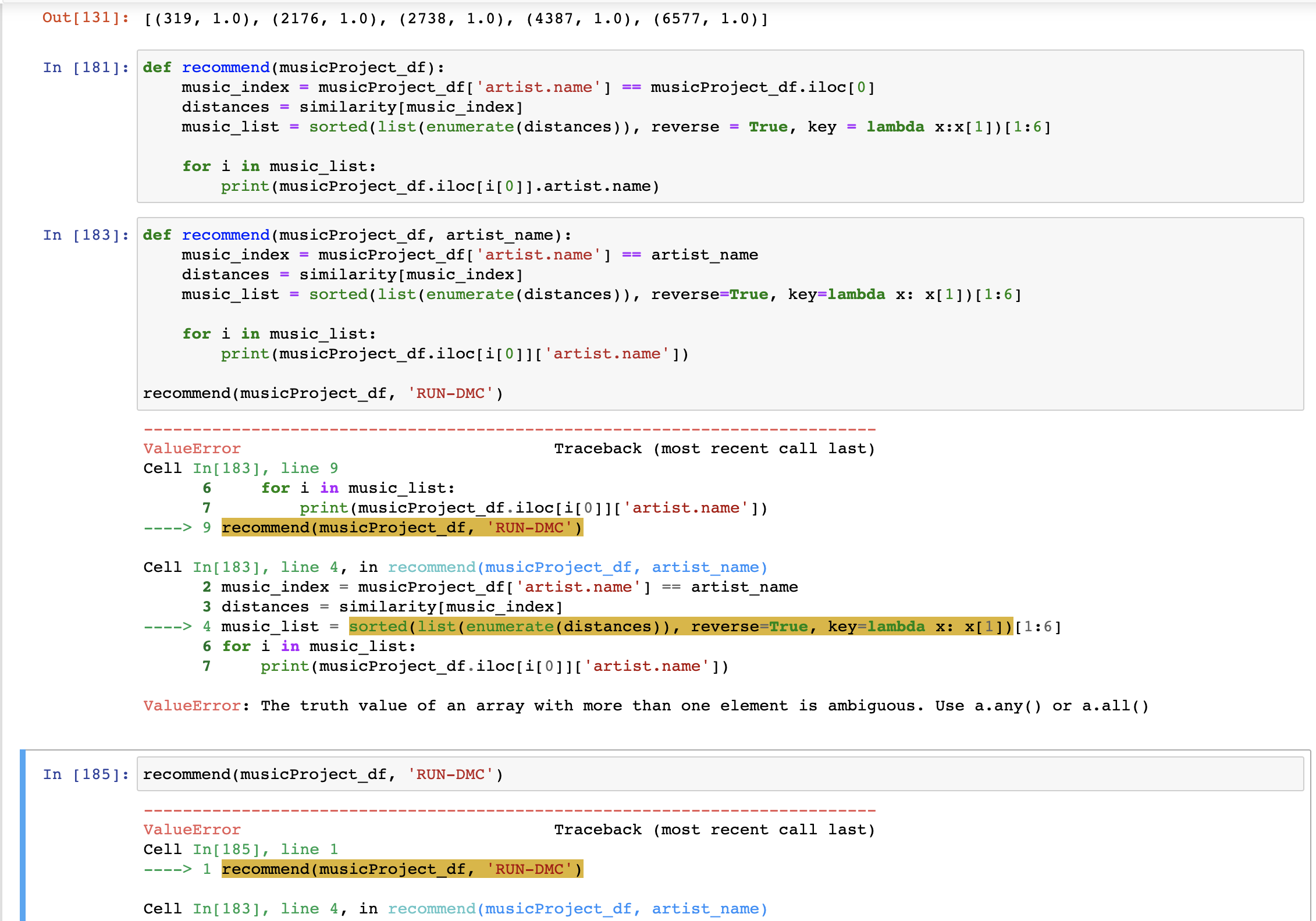Select the In [181]: cell prompt

click(x=86, y=67)
